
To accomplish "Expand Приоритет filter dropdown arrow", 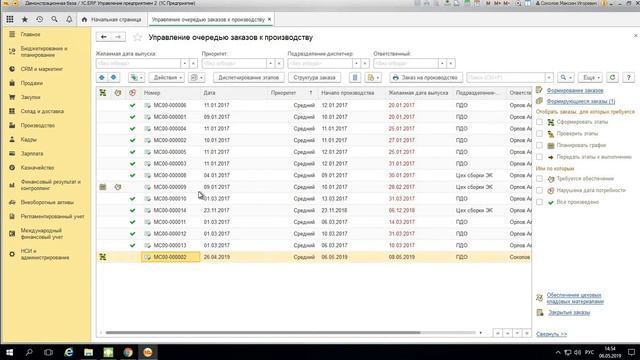I will (x=270, y=64).
